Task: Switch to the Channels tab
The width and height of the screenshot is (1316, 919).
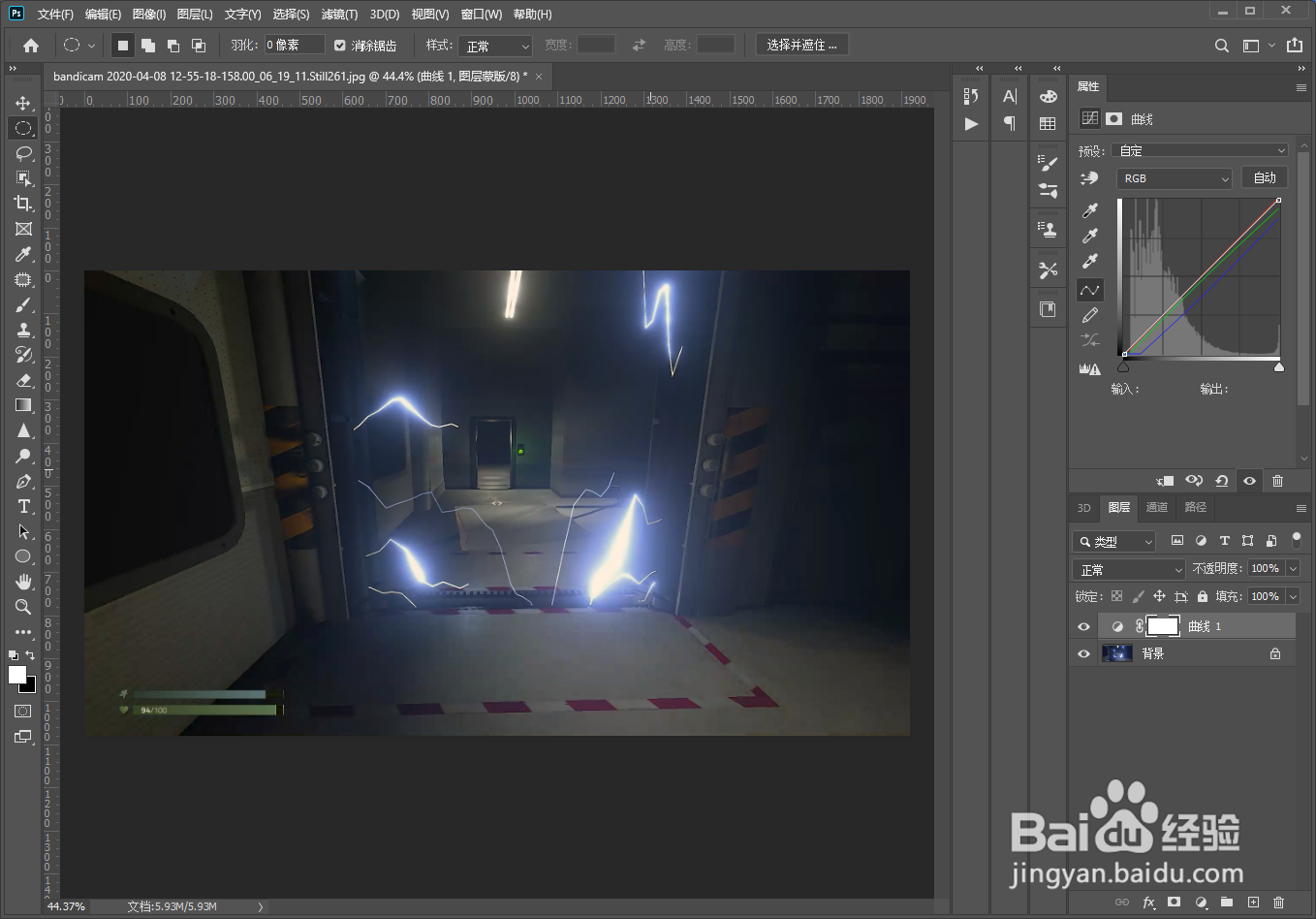Action: tap(1157, 507)
